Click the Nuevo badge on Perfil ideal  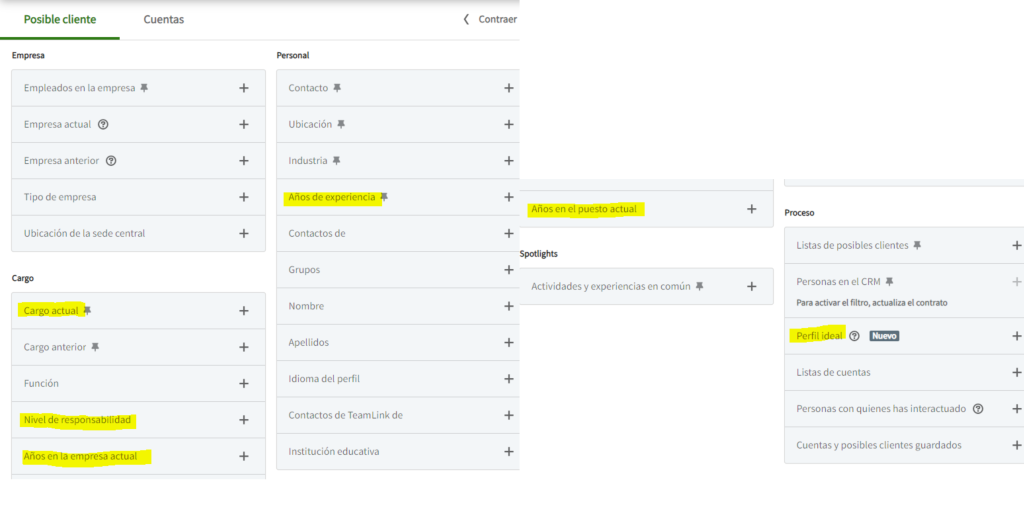pyautogui.click(x=884, y=336)
